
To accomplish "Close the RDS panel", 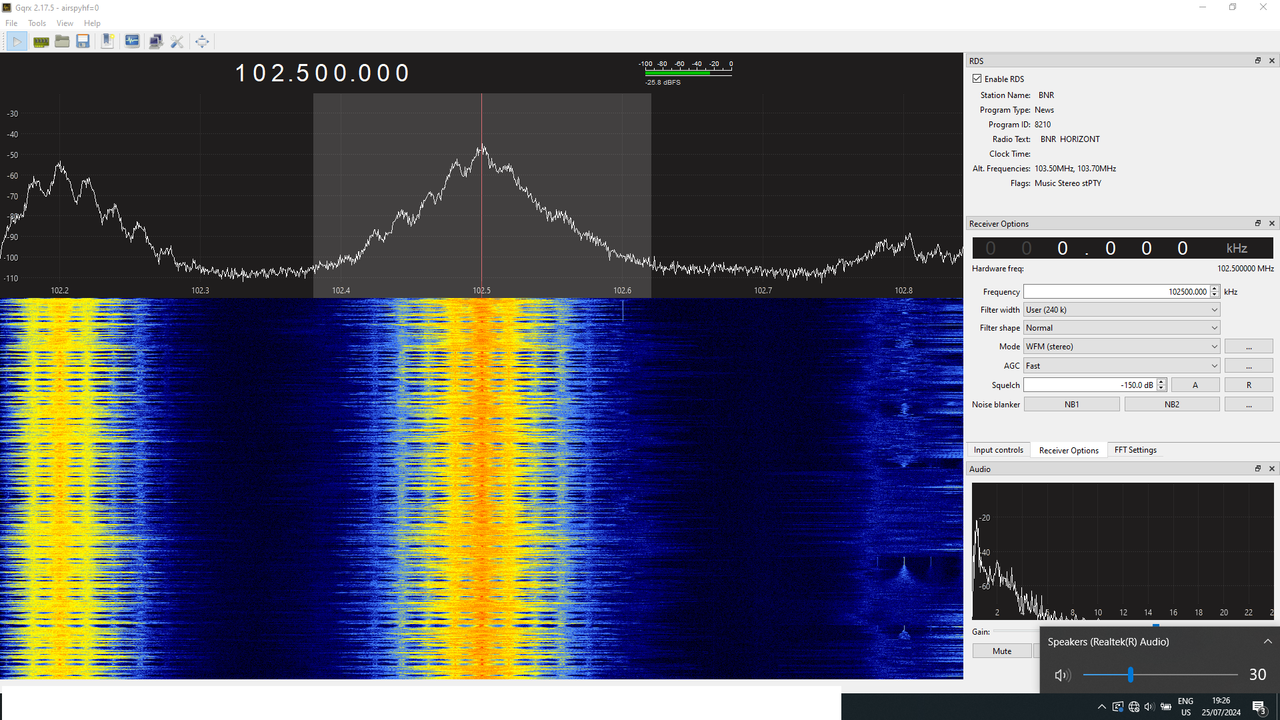I will 1272,61.
